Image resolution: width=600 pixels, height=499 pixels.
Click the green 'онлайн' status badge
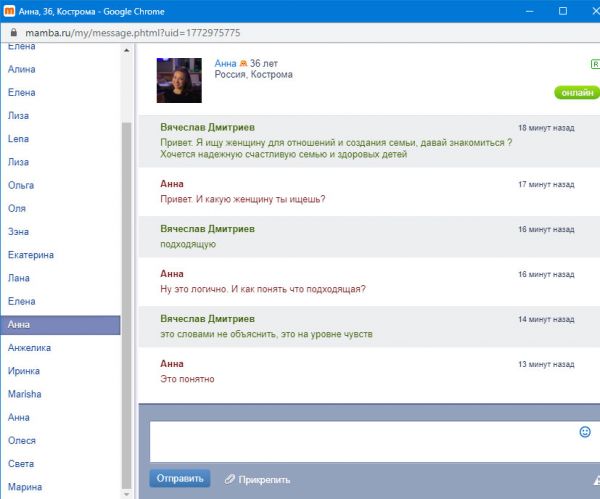coord(576,92)
